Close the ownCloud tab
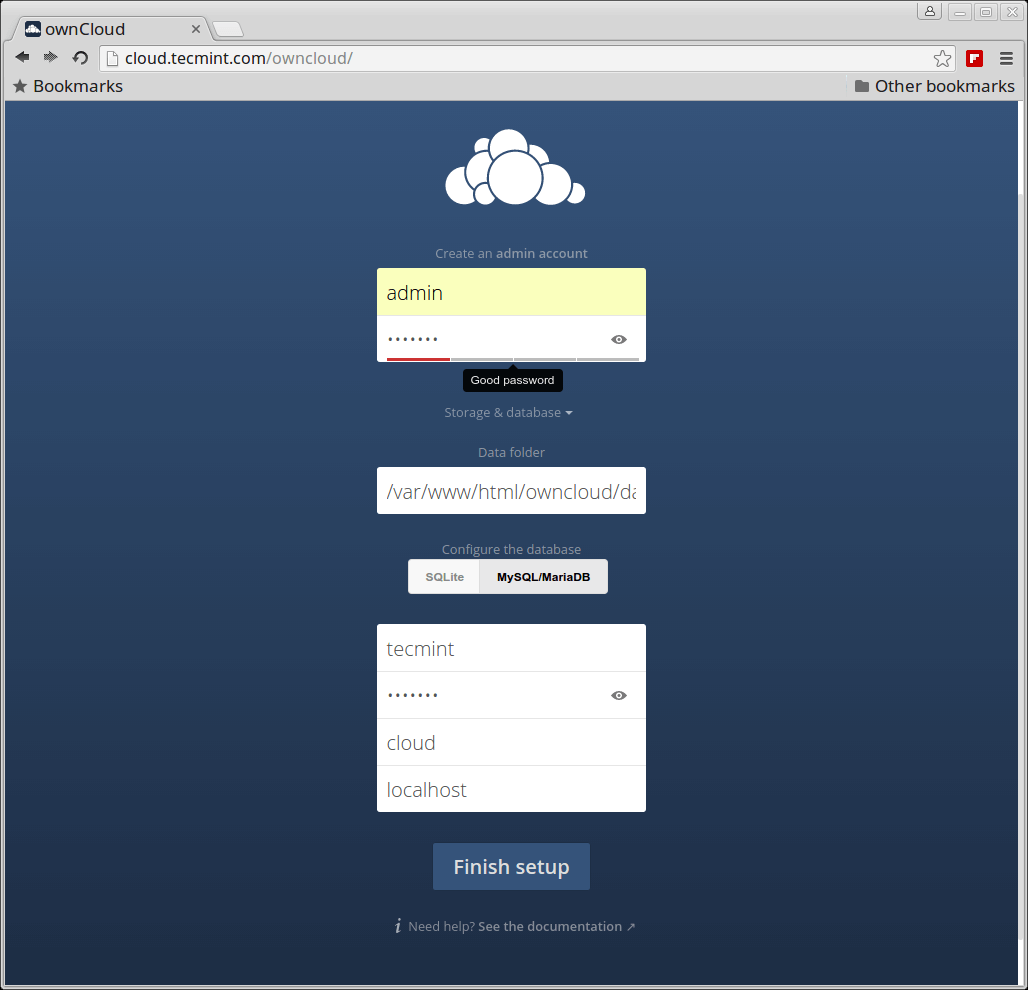 click(x=195, y=29)
